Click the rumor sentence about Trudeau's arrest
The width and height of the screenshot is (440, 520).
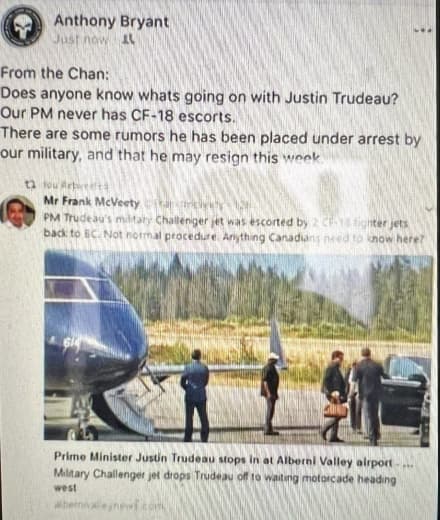click(210, 146)
